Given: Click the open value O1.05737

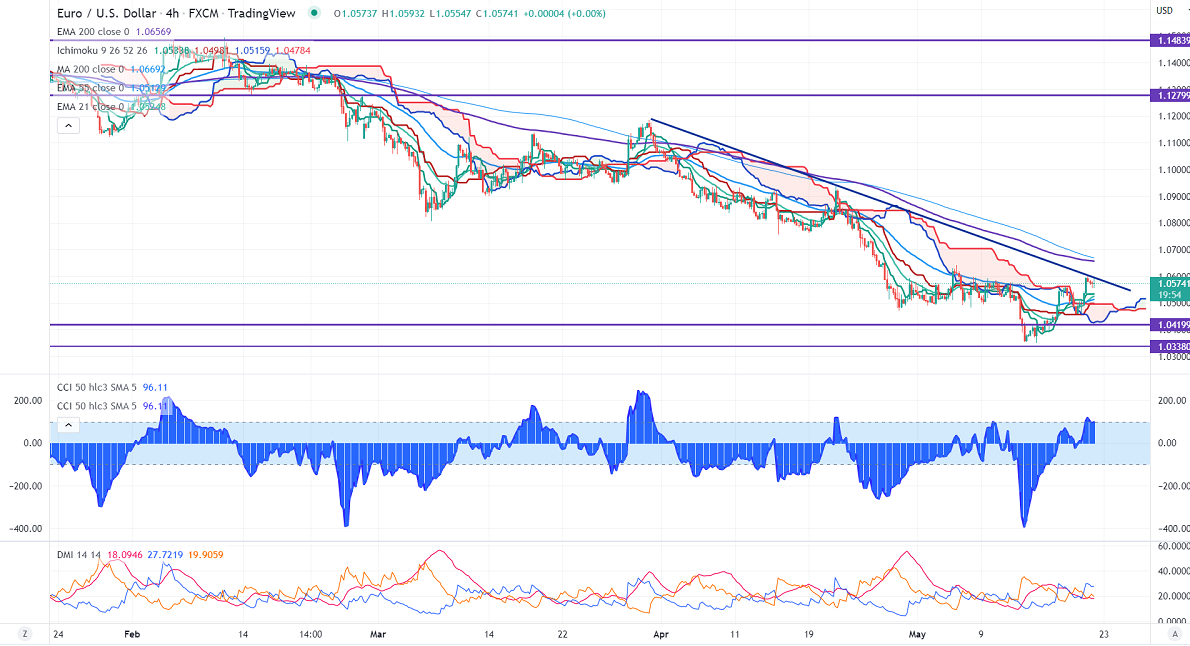Looking at the screenshot, I should tap(355, 14).
